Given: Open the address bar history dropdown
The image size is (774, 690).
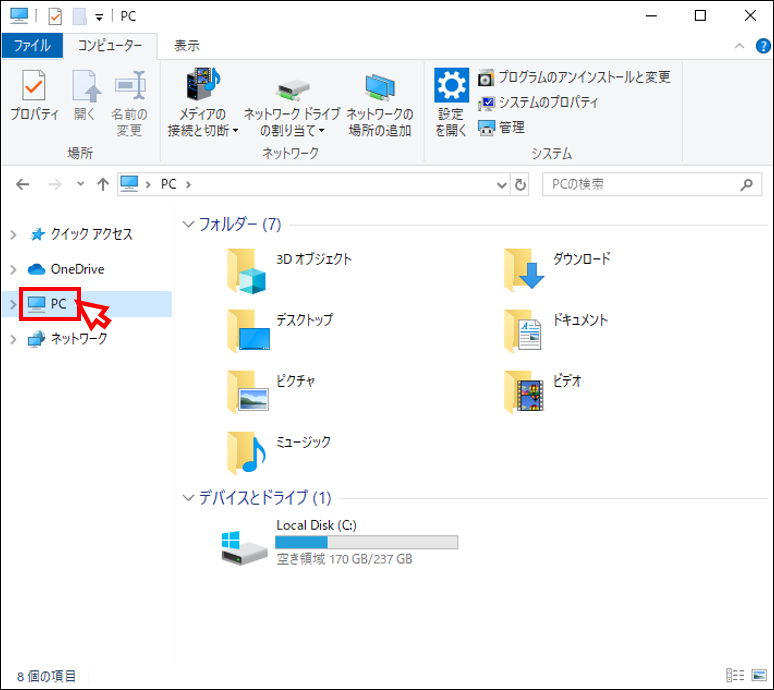Looking at the screenshot, I should coord(502,185).
